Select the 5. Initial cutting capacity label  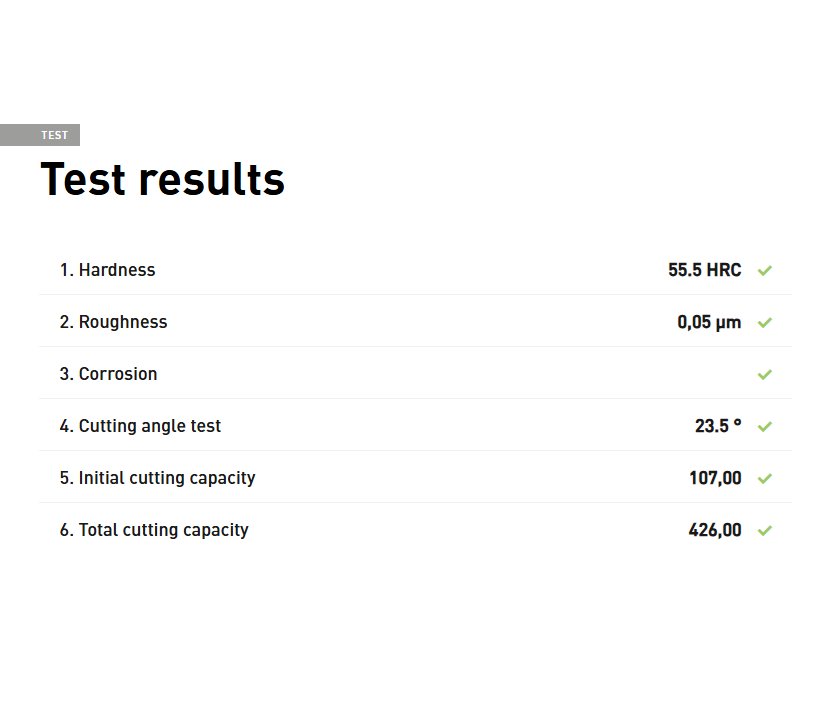(x=157, y=478)
